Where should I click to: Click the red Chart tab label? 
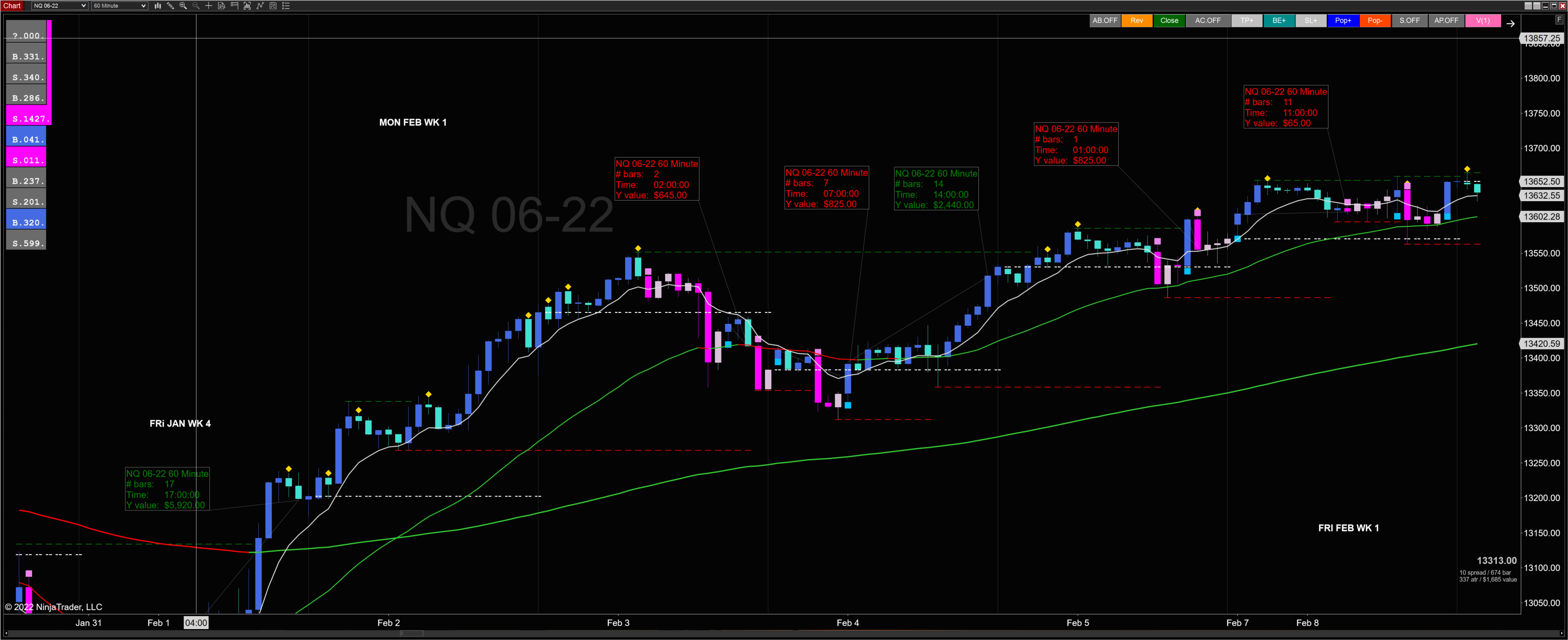click(12, 5)
